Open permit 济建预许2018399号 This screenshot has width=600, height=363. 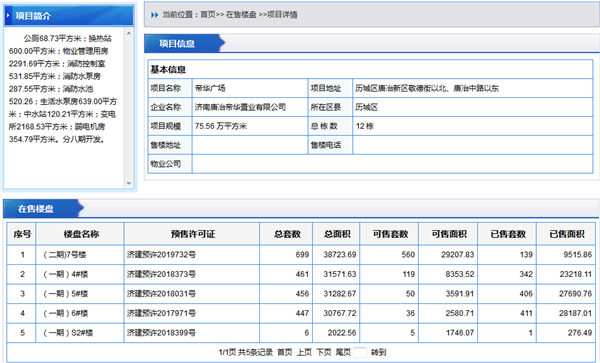[161, 333]
